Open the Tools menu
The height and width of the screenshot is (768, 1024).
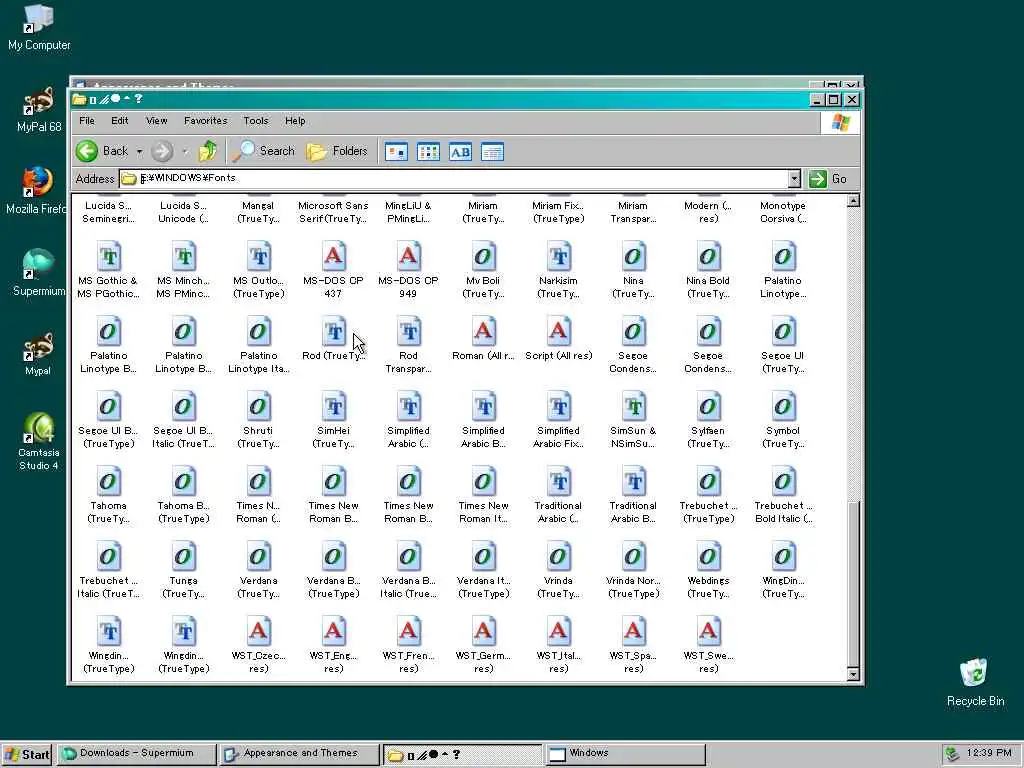tap(256, 121)
